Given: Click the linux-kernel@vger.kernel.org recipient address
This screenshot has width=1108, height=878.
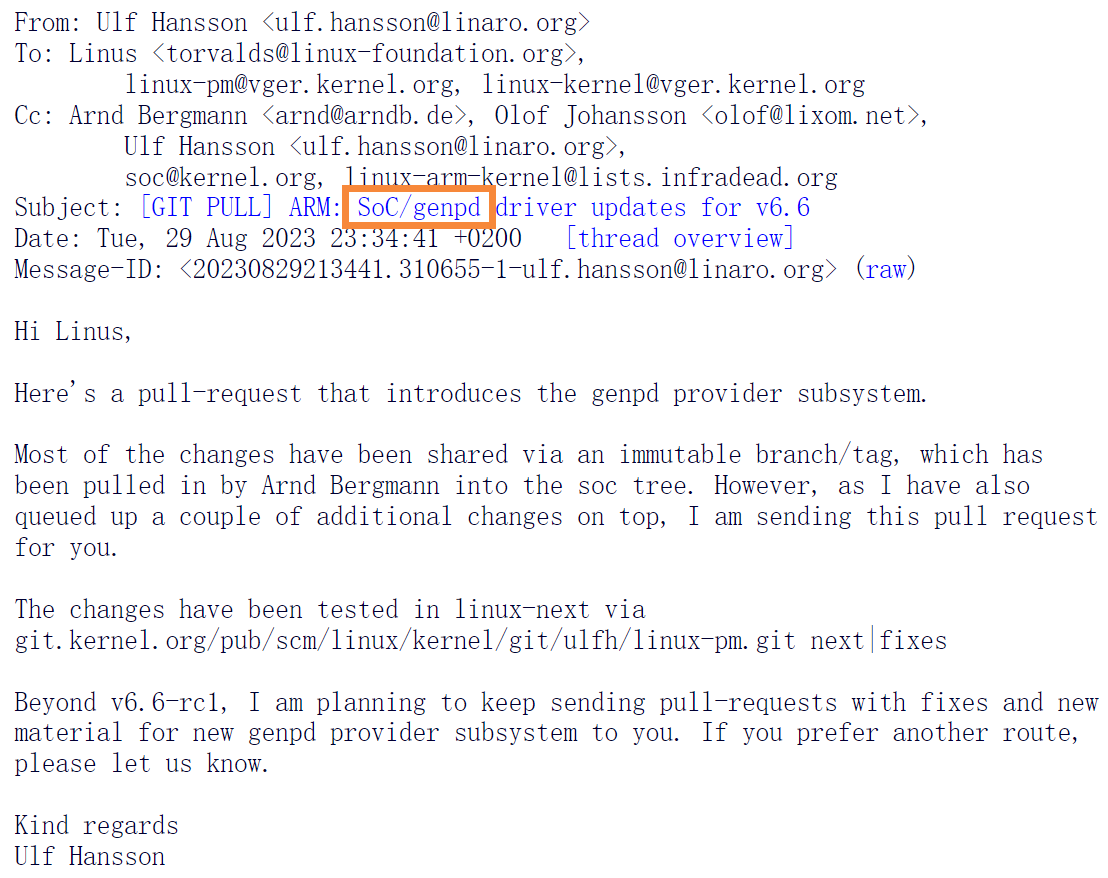Looking at the screenshot, I should pyautogui.click(x=673, y=85).
